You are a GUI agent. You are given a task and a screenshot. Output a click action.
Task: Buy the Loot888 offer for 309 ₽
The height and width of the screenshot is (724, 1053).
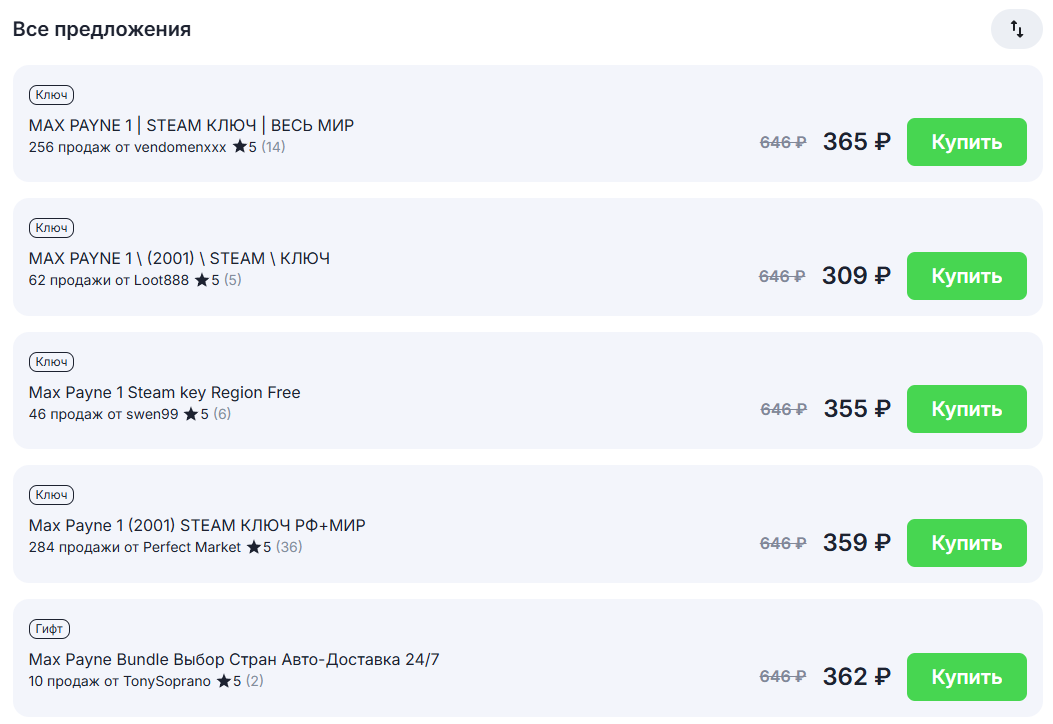click(966, 275)
